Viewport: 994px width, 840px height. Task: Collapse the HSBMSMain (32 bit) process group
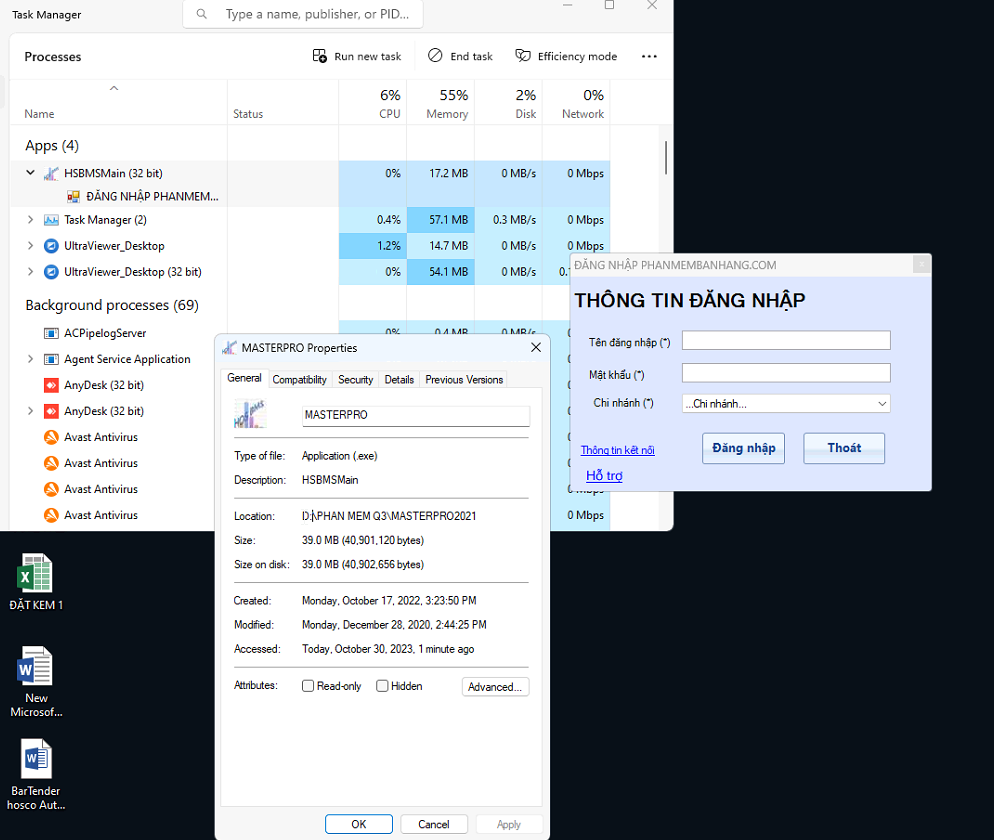point(30,173)
